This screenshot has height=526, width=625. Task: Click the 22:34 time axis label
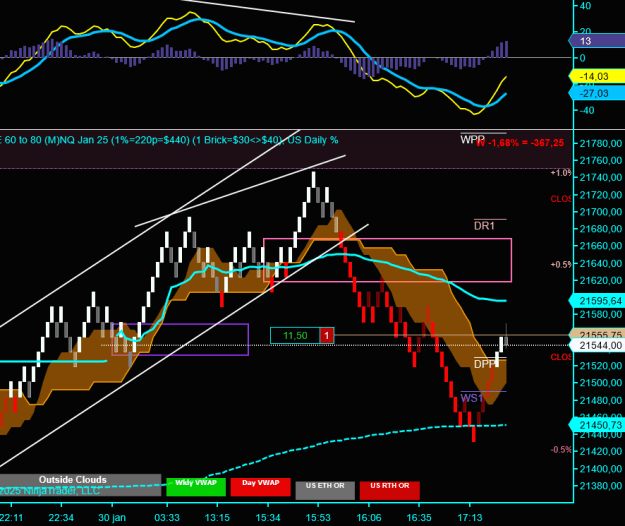61,518
